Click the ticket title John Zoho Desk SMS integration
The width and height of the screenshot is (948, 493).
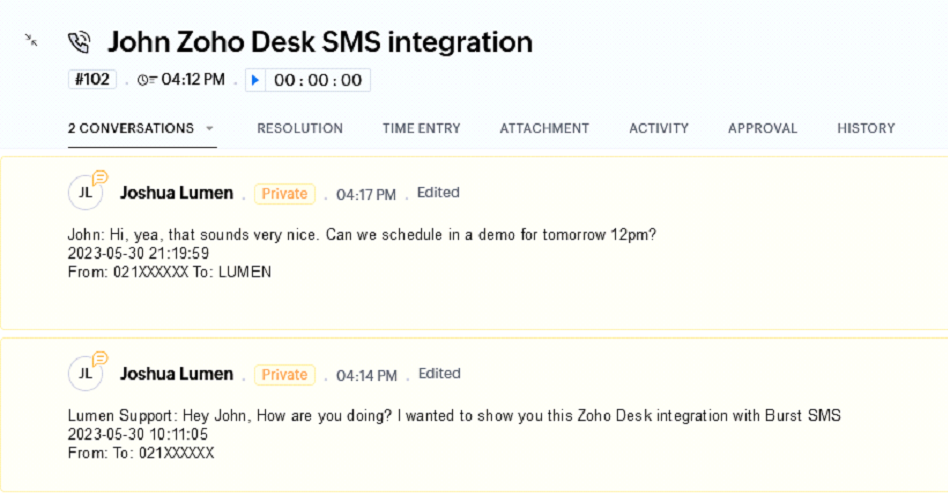(320, 42)
